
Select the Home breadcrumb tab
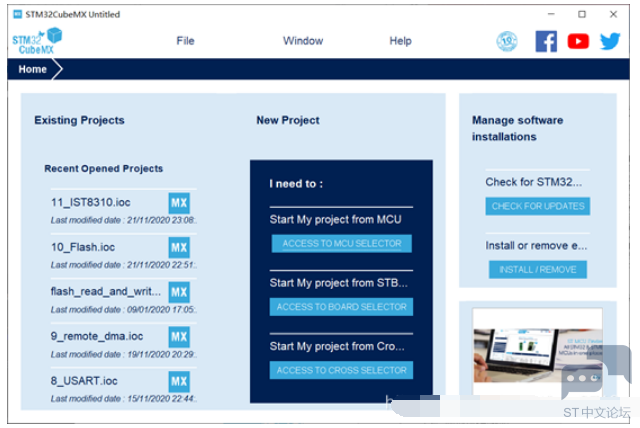point(33,69)
